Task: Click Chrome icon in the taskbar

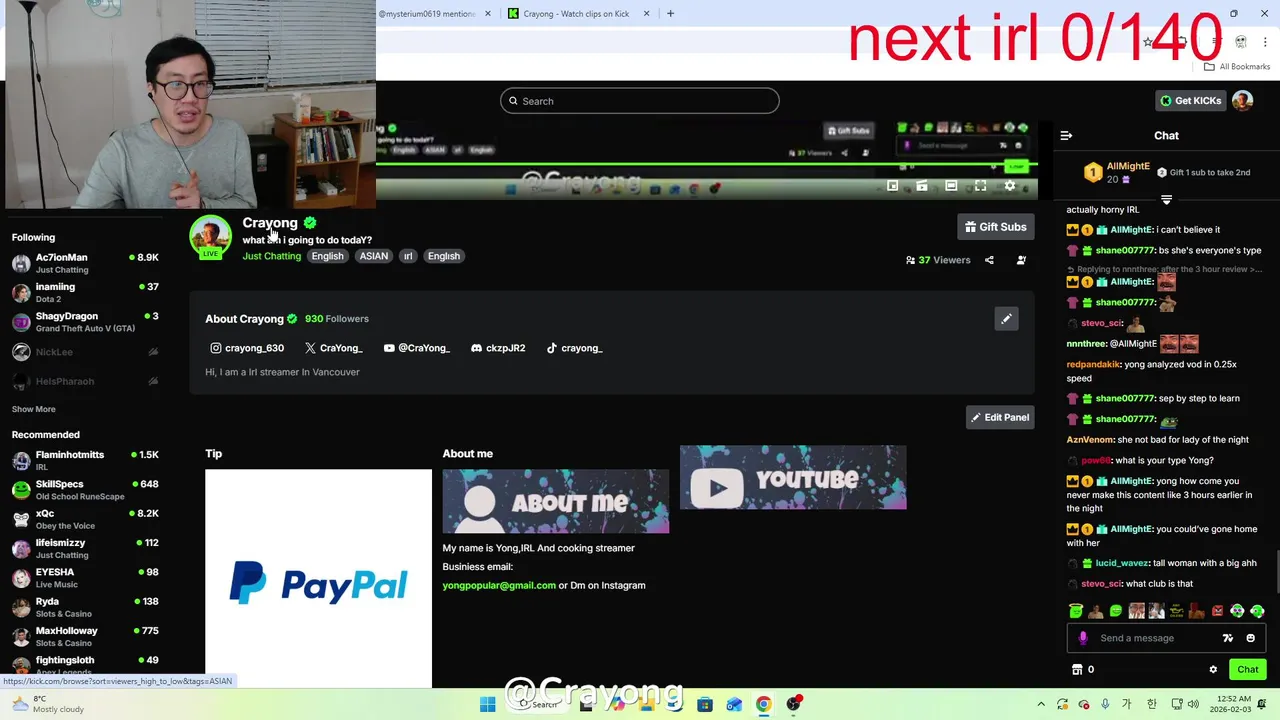Action: coord(763,704)
